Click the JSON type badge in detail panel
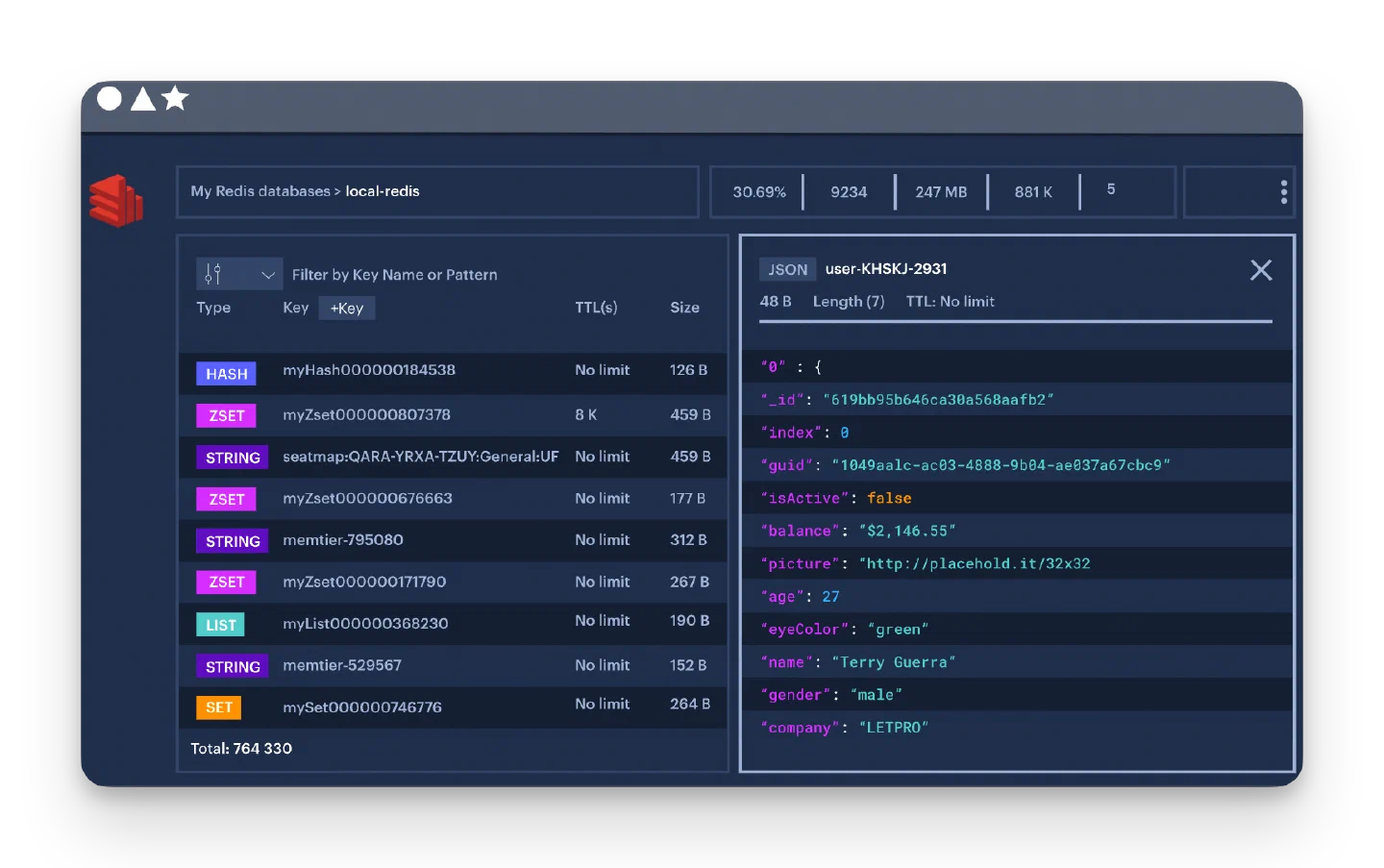1384x868 pixels. pyautogui.click(x=788, y=270)
